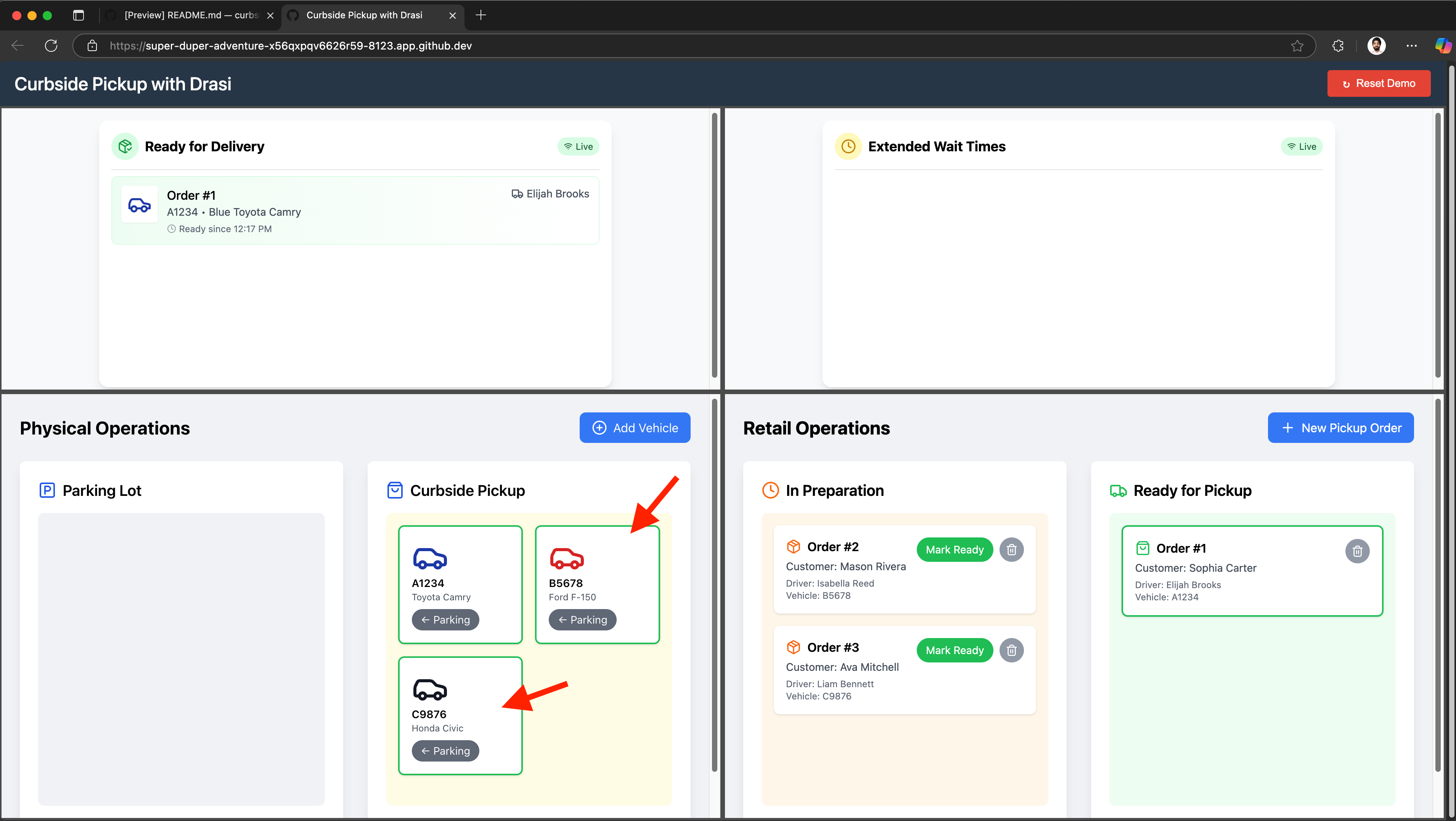Screen dimensions: 1456x821
Task: Create a New Pickup Order
Action: 1340,428
